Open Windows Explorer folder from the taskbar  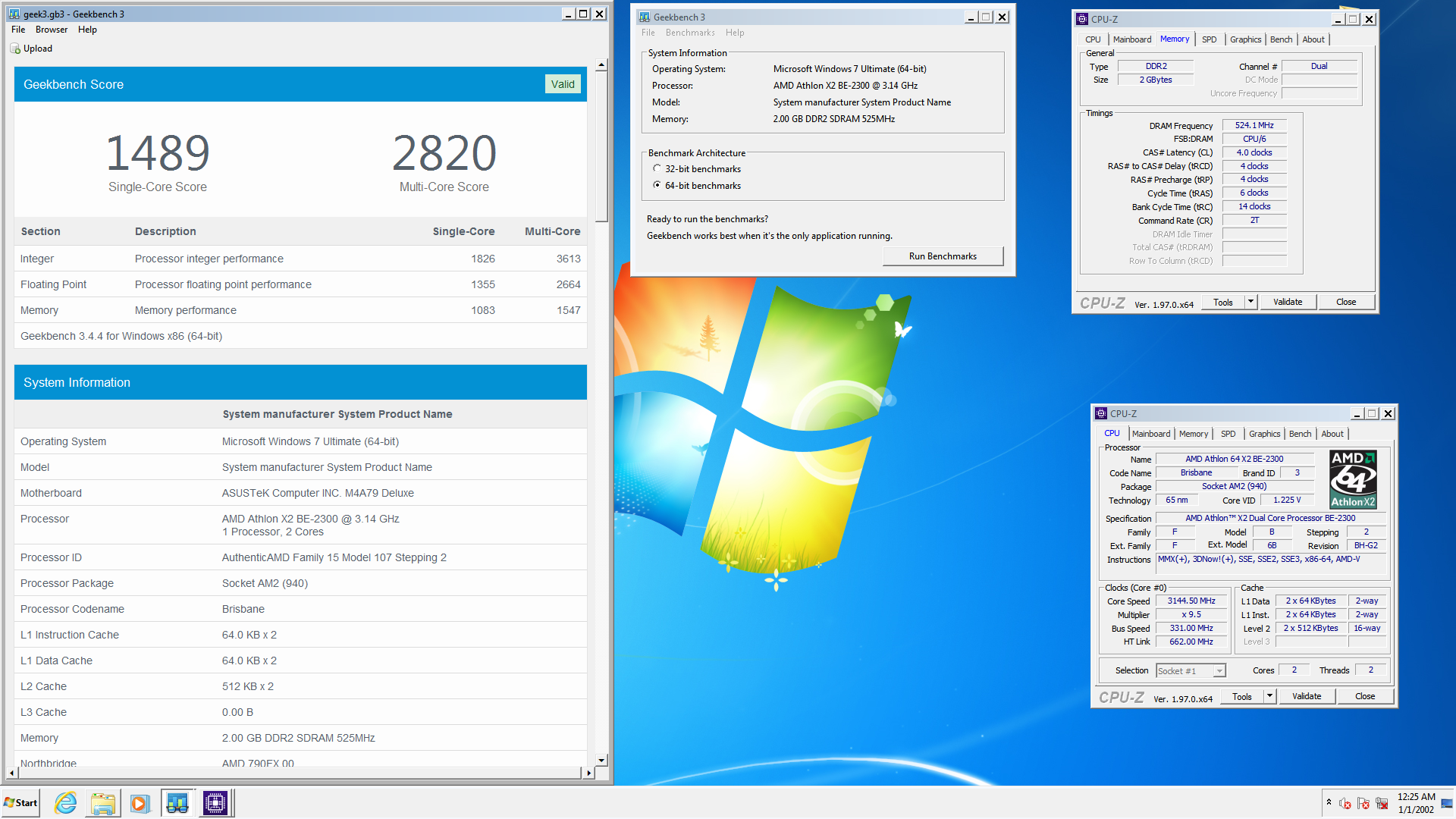[x=102, y=803]
